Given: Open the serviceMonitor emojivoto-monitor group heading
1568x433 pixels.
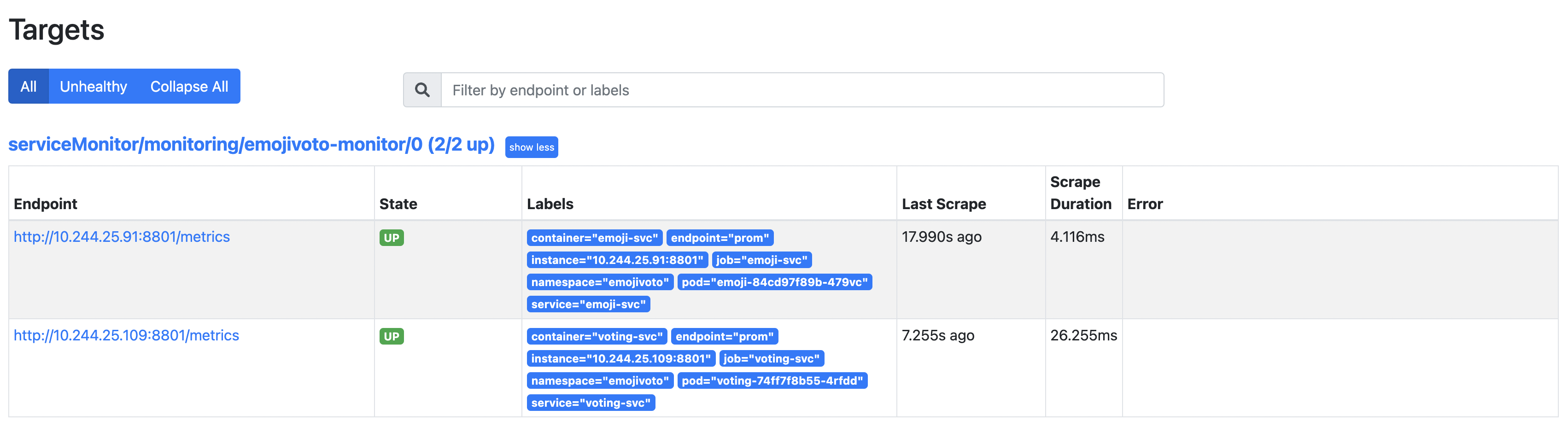Looking at the screenshot, I should click(252, 144).
